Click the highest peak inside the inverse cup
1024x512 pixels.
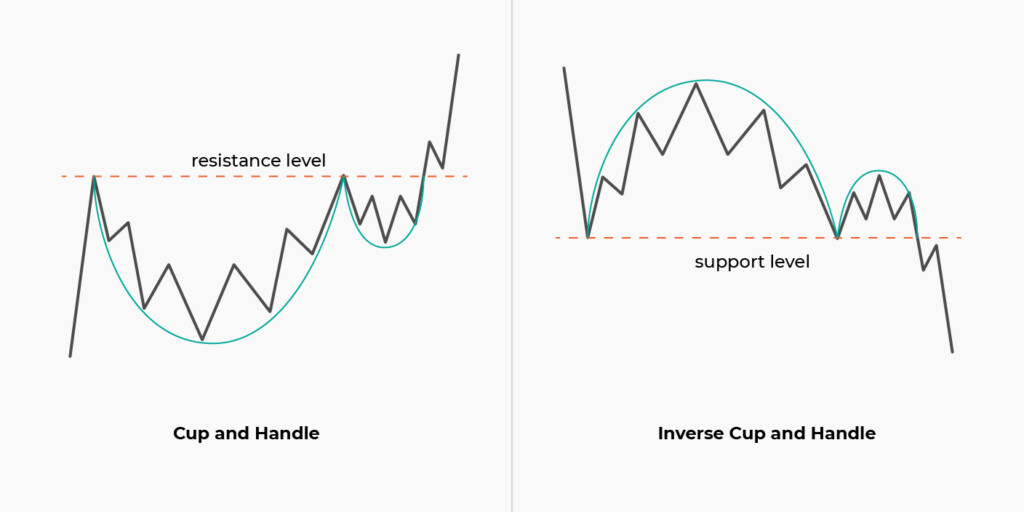[x=696, y=83]
